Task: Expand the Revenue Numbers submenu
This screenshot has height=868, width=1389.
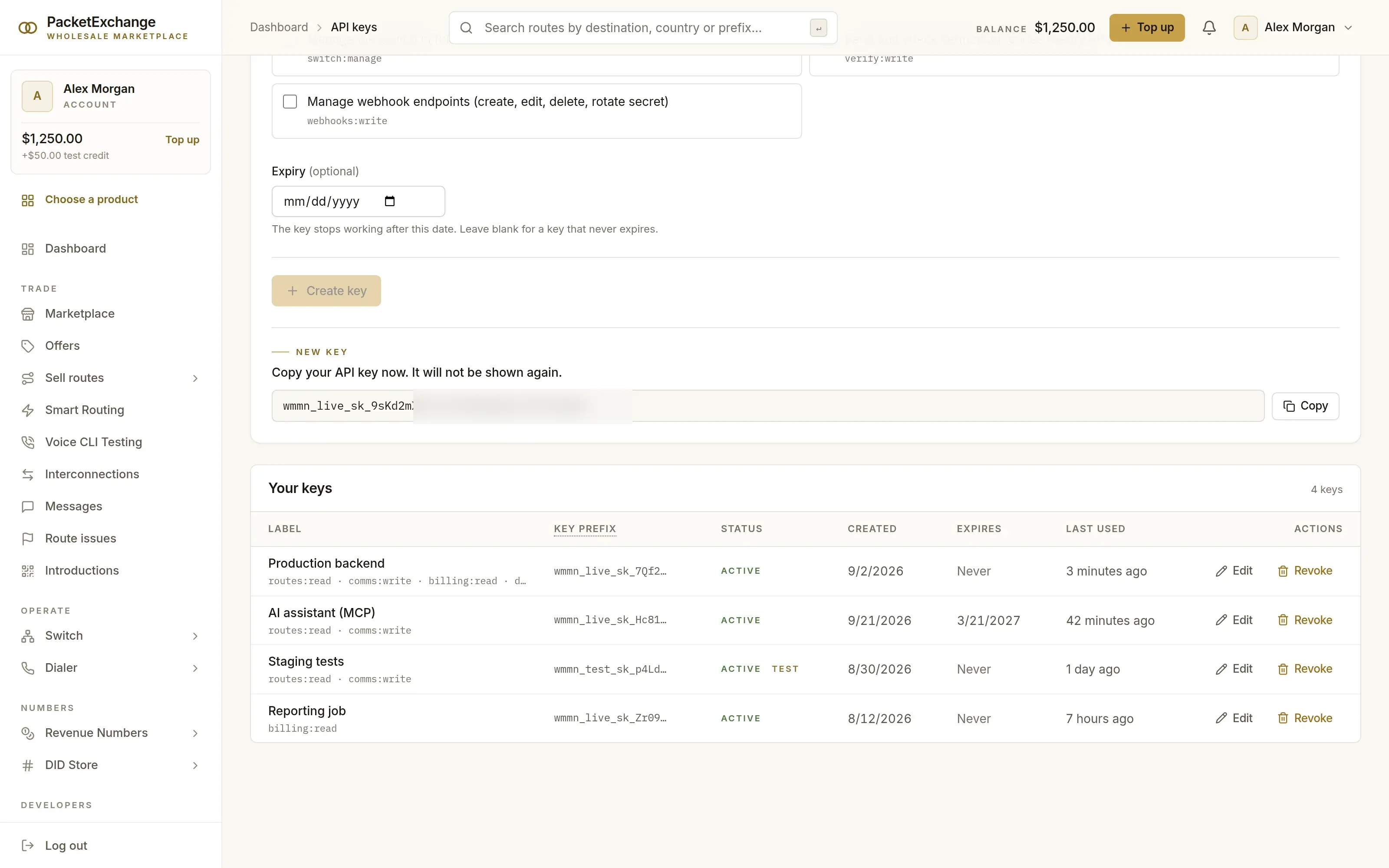Action: 195,733
